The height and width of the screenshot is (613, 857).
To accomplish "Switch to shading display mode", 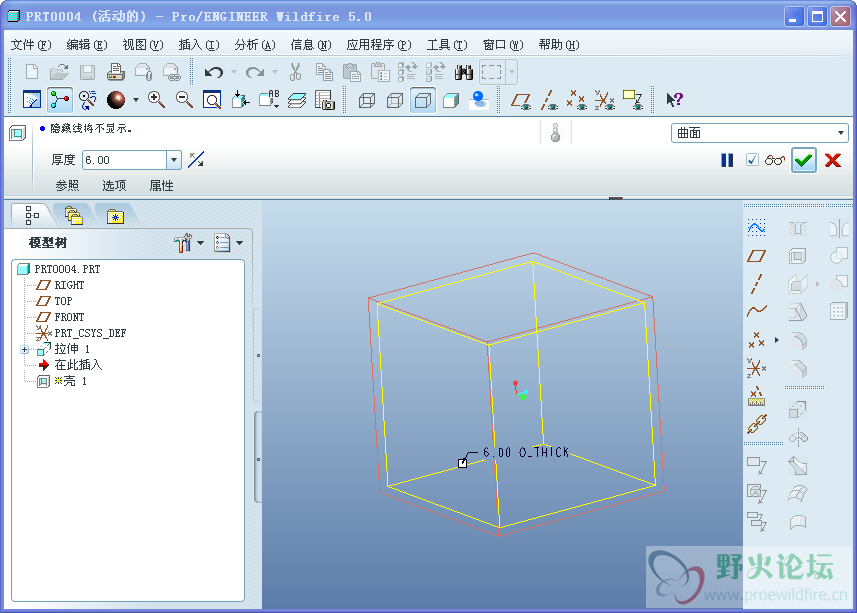I will 451,100.
